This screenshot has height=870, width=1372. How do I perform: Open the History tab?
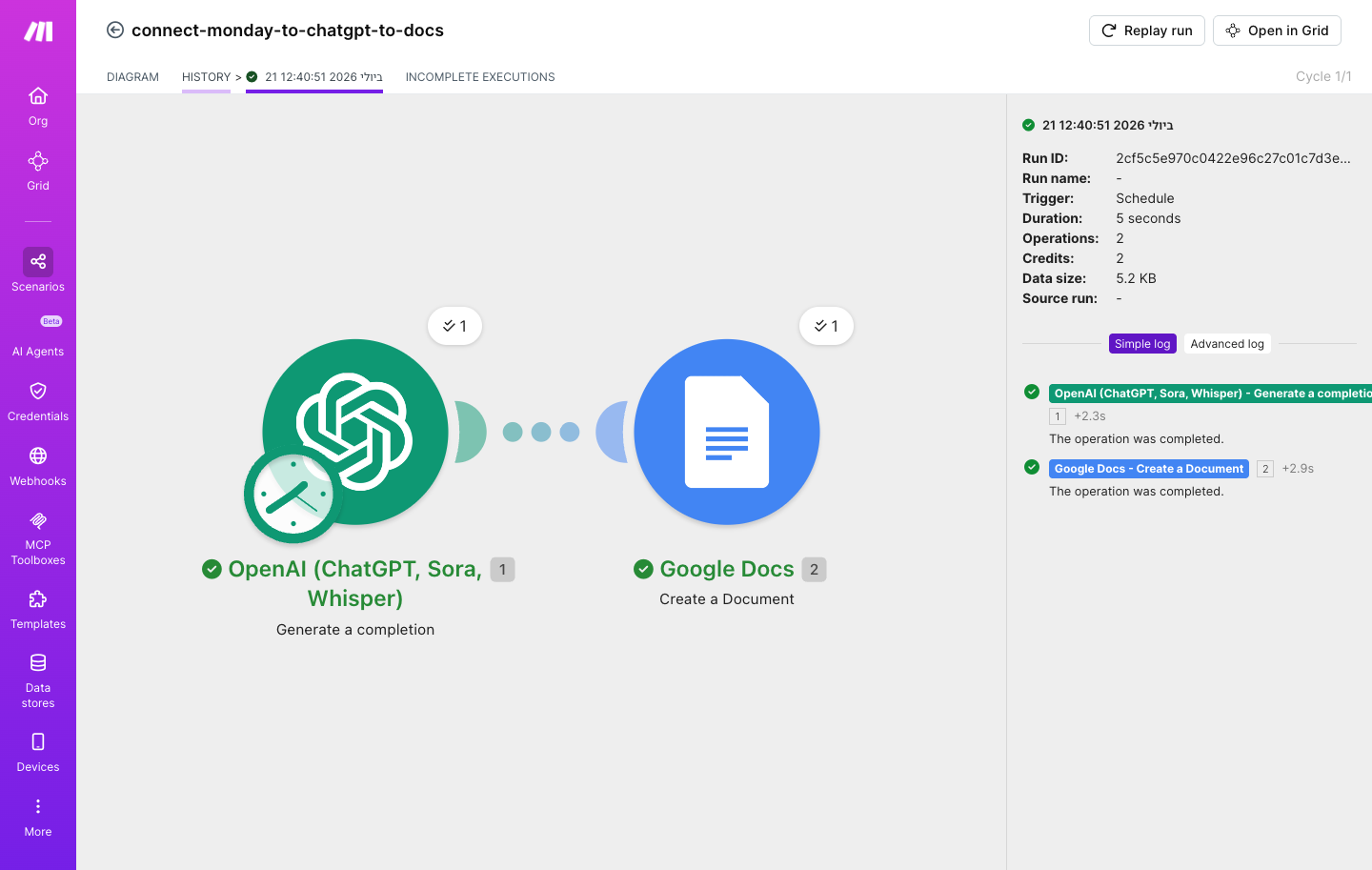point(207,77)
